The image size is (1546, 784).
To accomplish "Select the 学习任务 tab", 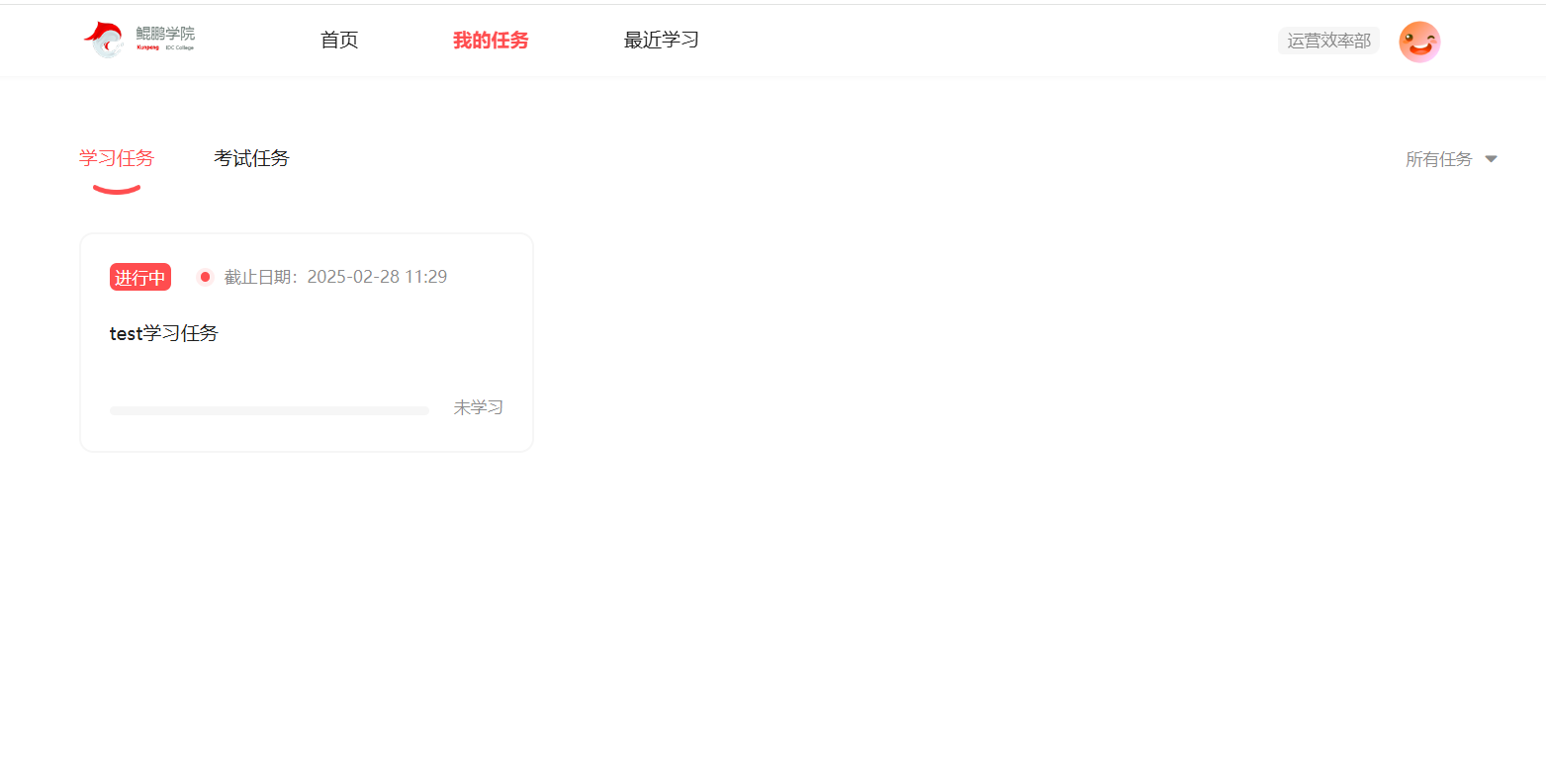I will pos(117,158).
